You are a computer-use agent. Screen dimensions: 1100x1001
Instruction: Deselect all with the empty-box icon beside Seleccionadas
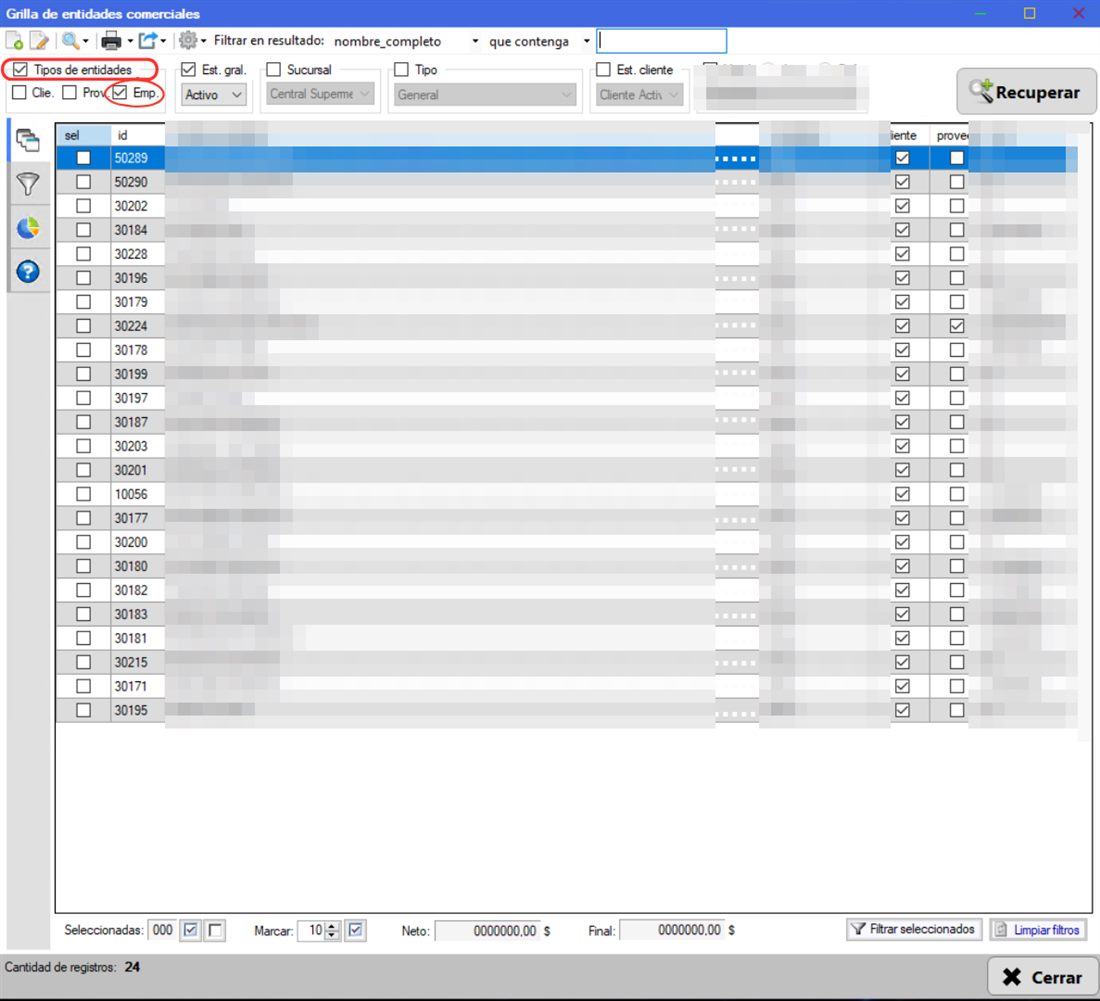[215, 930]
